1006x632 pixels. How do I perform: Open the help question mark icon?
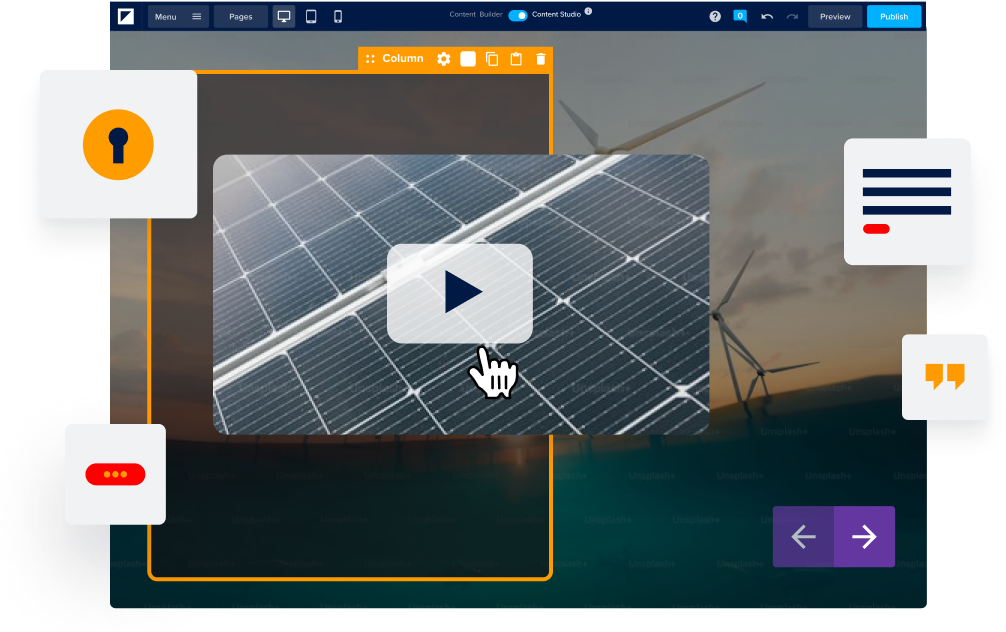point(715,17)
